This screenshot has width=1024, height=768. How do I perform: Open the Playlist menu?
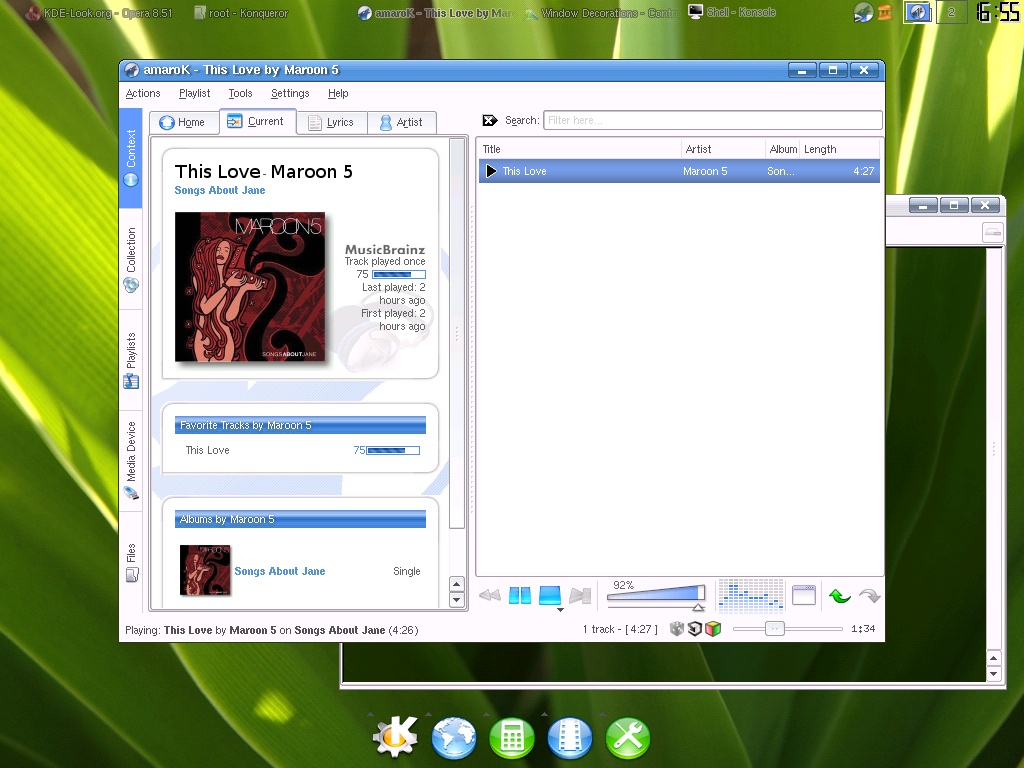pyautogui.click(x=194, y=93)
